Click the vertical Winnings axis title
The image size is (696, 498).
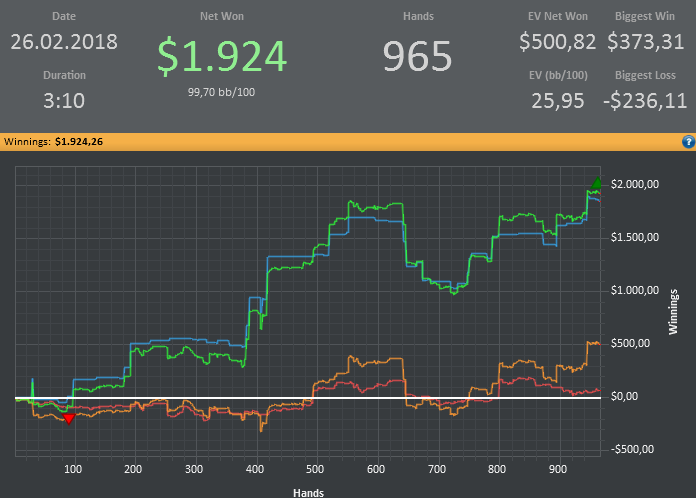[x=673, y=312]
